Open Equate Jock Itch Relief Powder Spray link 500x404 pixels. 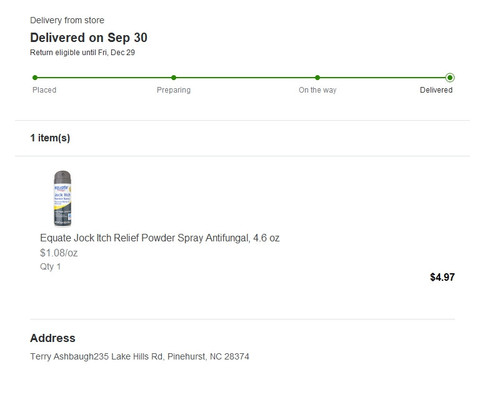click(x=160, y=238)
